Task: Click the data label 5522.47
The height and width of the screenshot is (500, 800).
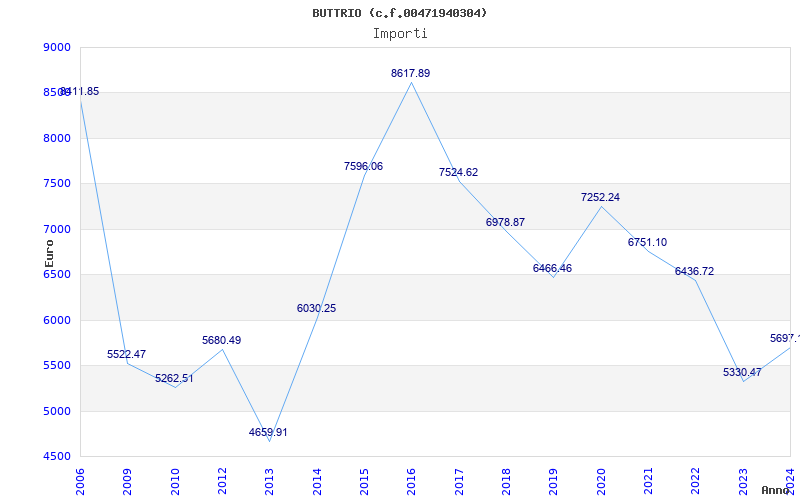Action: [126, 354]
